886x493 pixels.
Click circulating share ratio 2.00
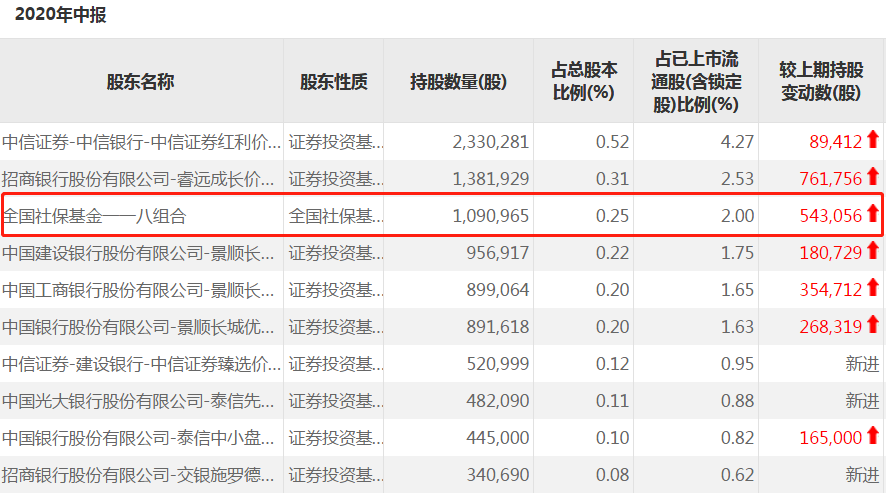coord(737,216)
